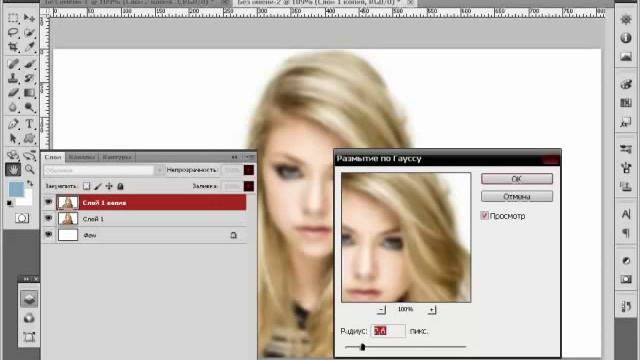Activate the first document tab
The width and height of the screenshot is (640, 360).
[132, 2]
